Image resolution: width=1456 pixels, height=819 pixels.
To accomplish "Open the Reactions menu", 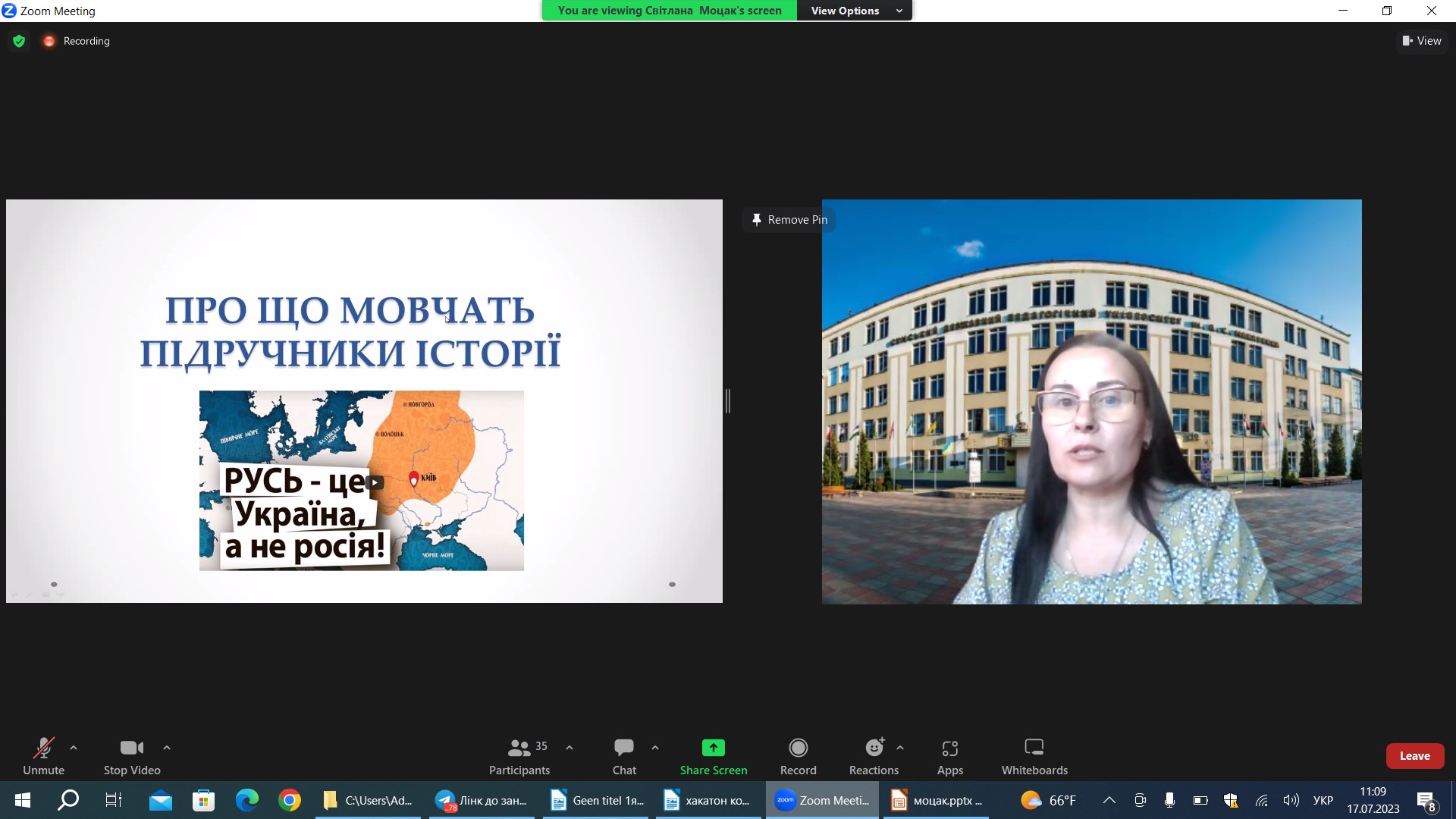I will point(874,756).
